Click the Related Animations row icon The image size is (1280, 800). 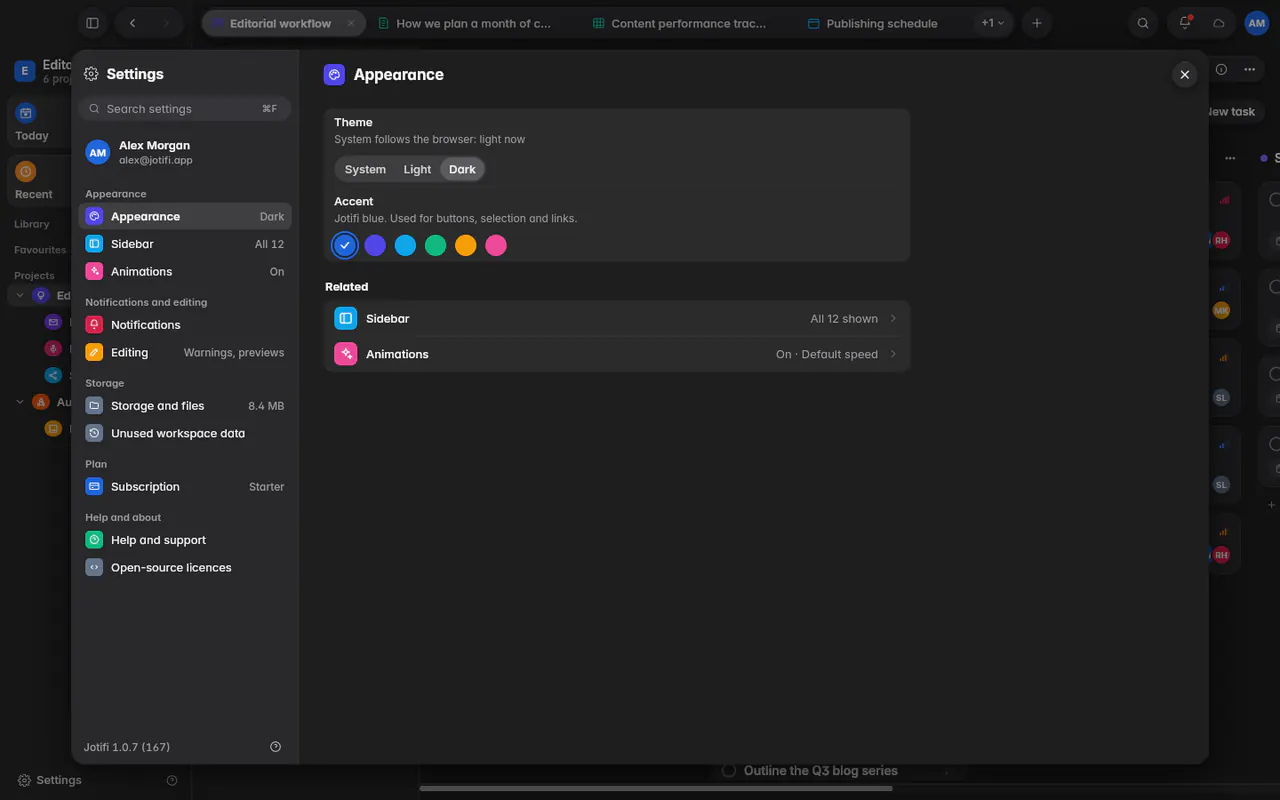click(346, 354)
